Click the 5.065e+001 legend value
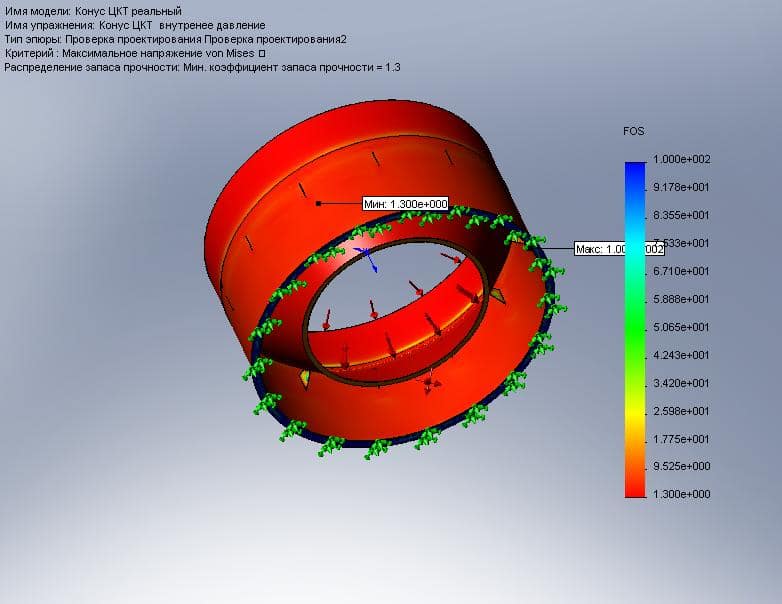The width and height of the screenshot is (782, 604). pos(682,327)
